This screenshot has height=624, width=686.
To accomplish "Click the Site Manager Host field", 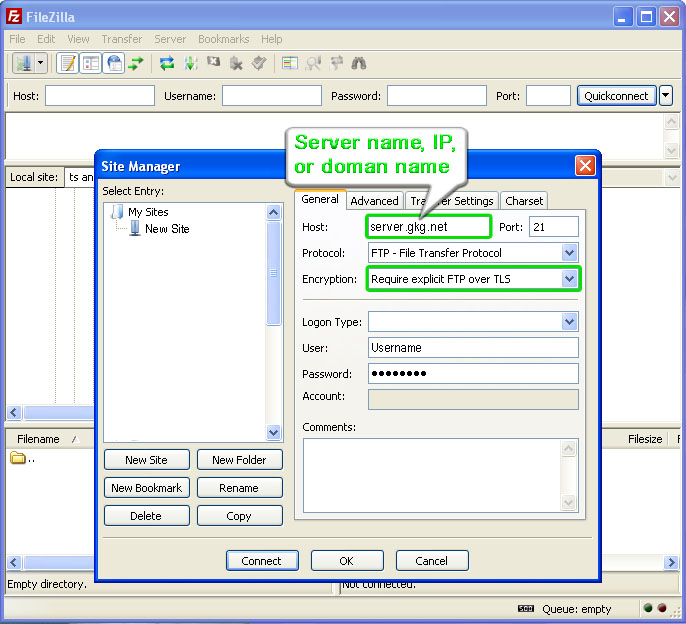I will 428,227.
